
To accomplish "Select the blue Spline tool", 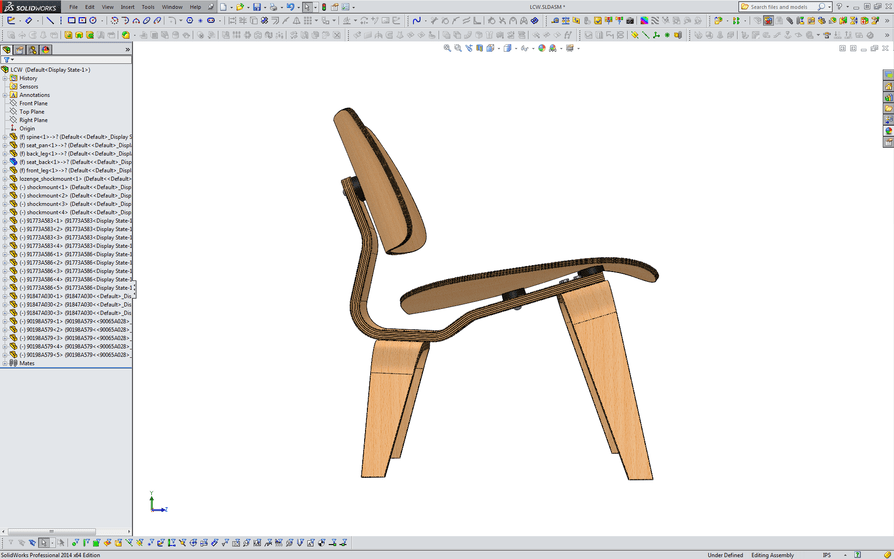I will pos(416,21).
